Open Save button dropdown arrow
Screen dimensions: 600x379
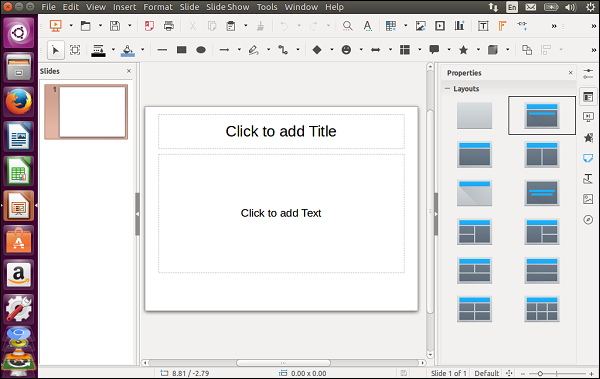pos(130,26)
